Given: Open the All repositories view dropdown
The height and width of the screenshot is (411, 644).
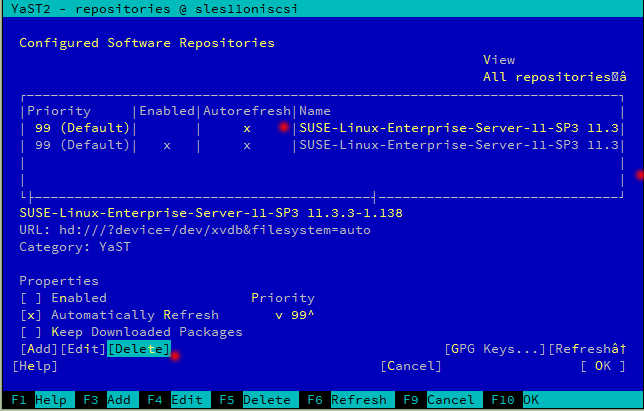Looking at the screenshot, I should click(x=554, y=77).
